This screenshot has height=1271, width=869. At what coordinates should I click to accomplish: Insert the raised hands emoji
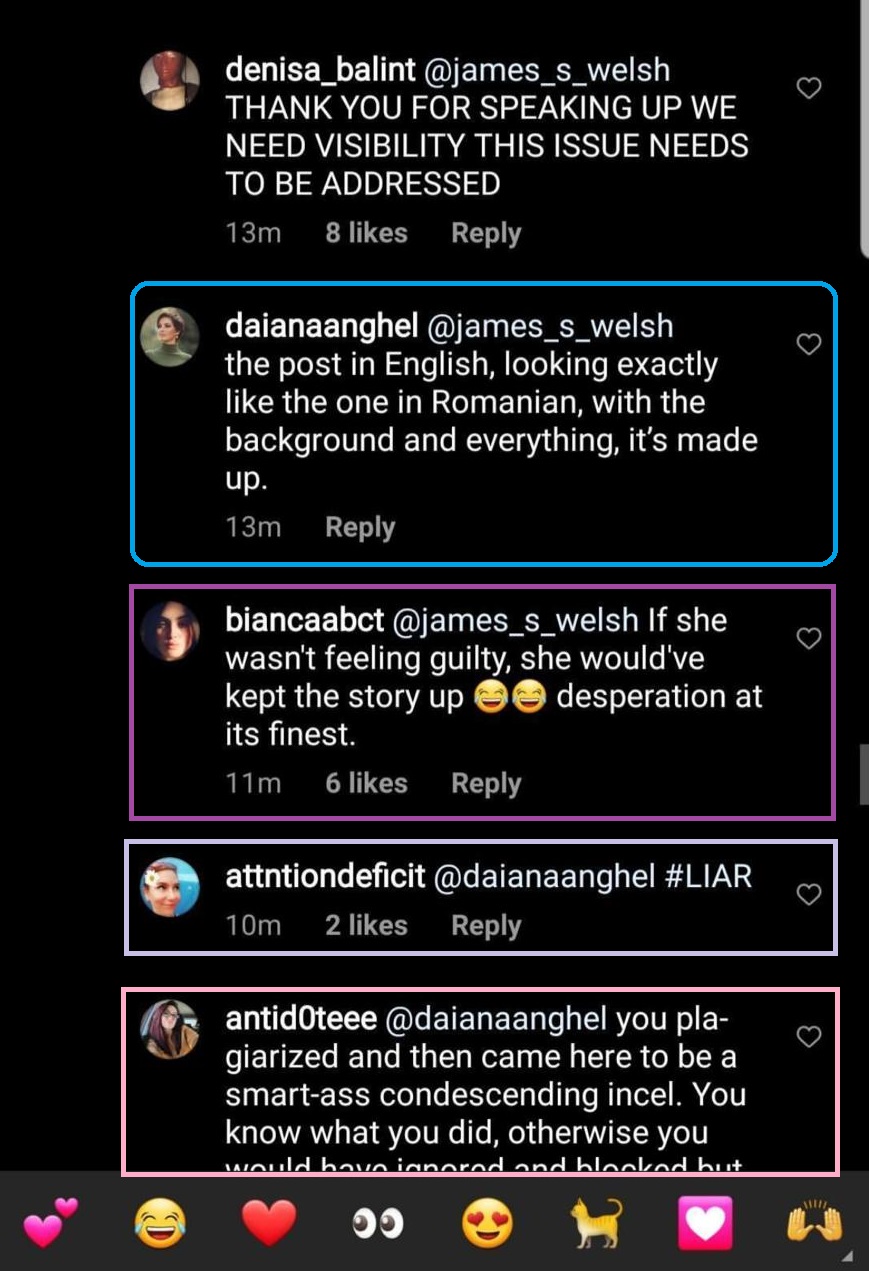click(815, 1224)
